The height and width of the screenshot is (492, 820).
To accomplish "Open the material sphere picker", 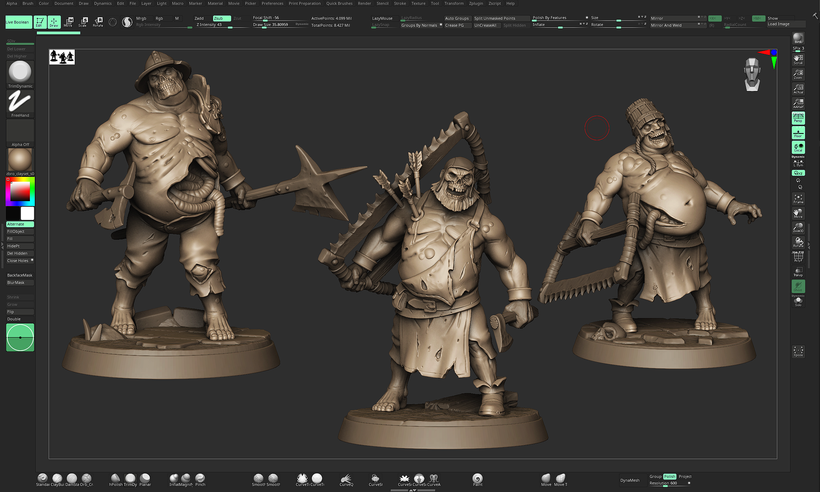I will click(x=20, y=158).
